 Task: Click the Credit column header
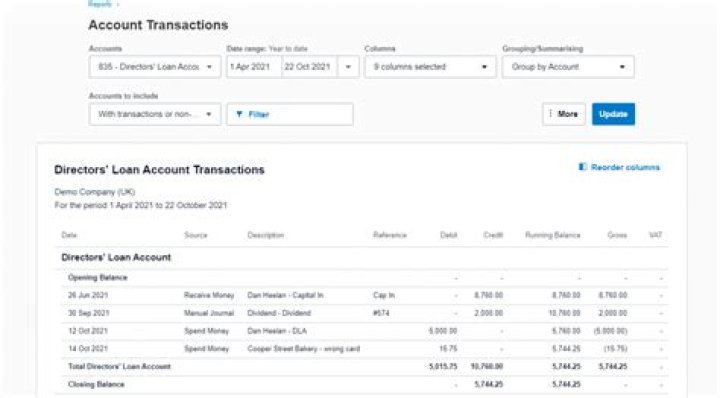point(493,235)
